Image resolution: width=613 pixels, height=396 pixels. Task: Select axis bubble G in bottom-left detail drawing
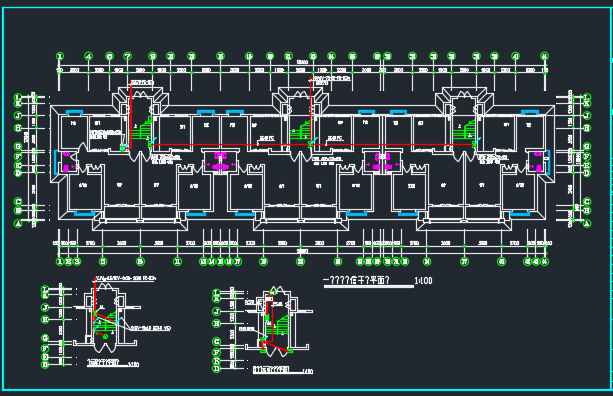tap(45, 338)
